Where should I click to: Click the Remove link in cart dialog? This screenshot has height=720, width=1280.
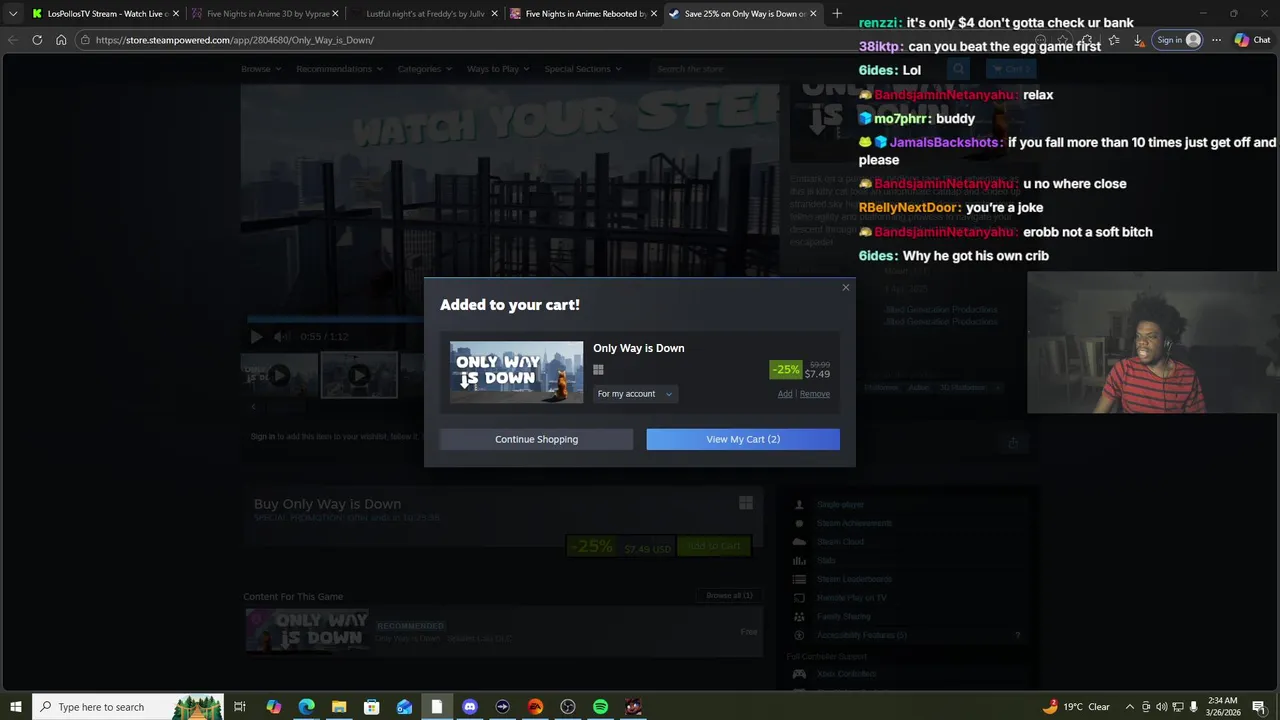tap(815, 394)
